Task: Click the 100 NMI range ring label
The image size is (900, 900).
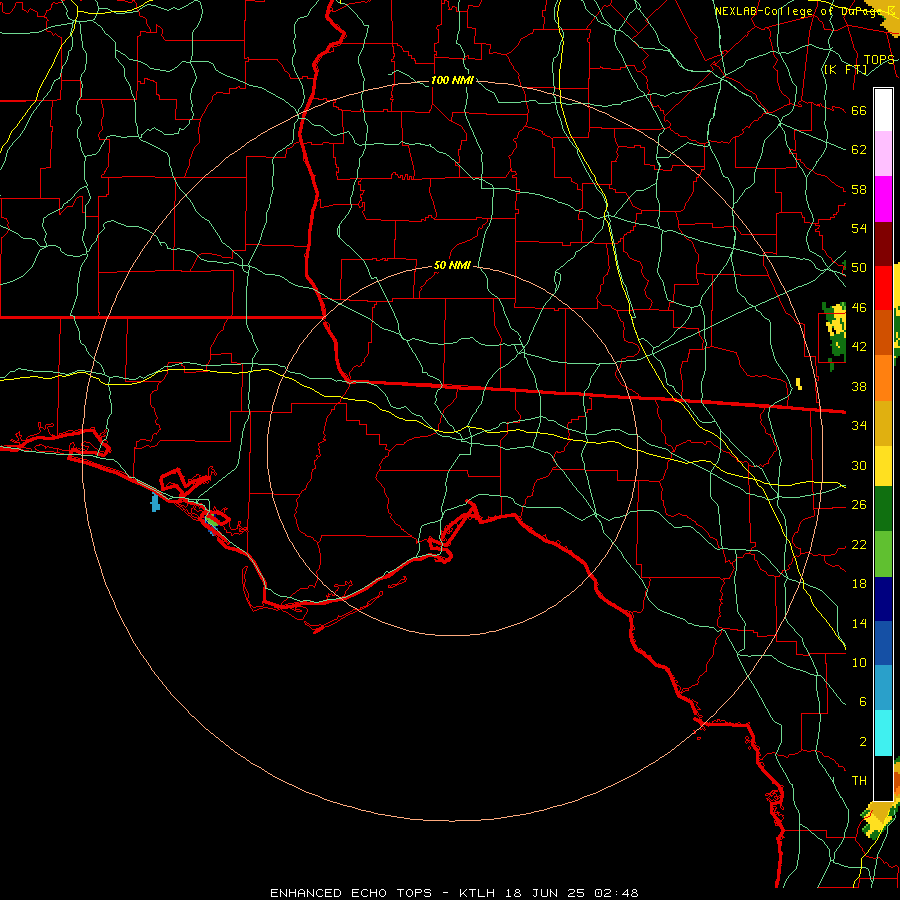Action: pos(452,80)
